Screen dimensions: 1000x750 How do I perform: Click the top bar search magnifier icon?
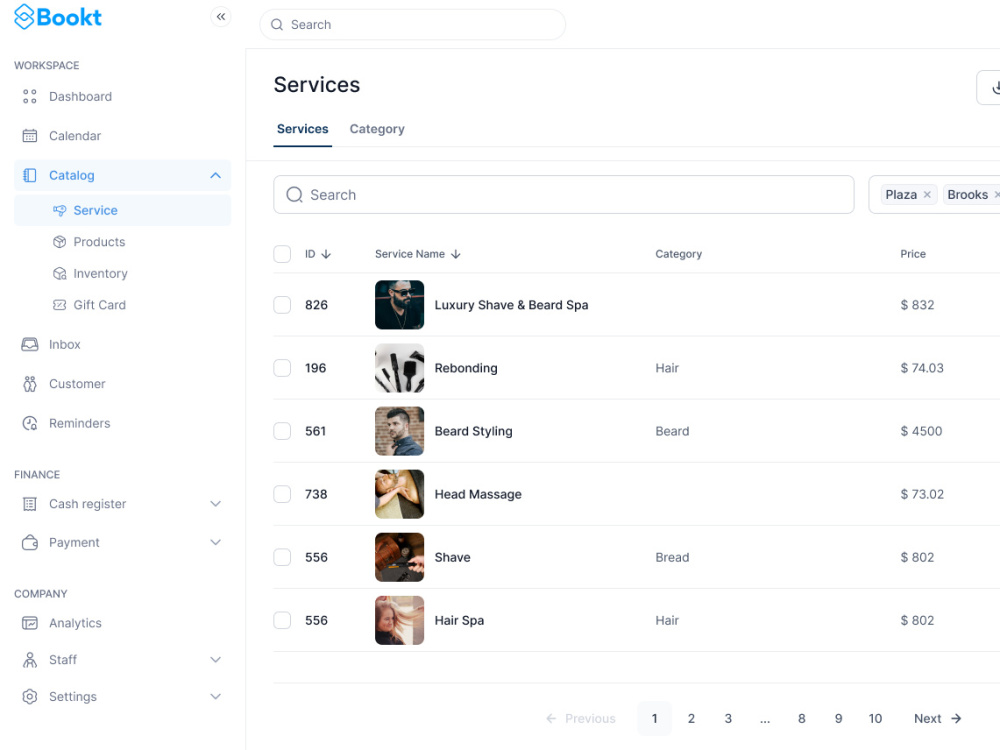coord(277,25)
